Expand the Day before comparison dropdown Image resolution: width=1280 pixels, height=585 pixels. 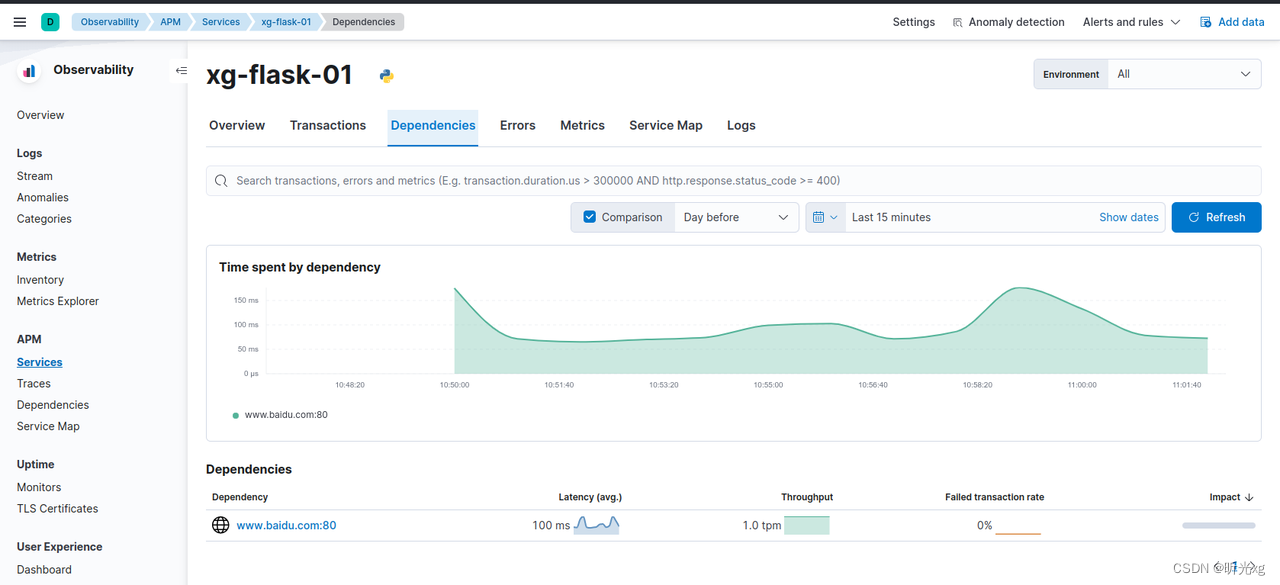736,217
